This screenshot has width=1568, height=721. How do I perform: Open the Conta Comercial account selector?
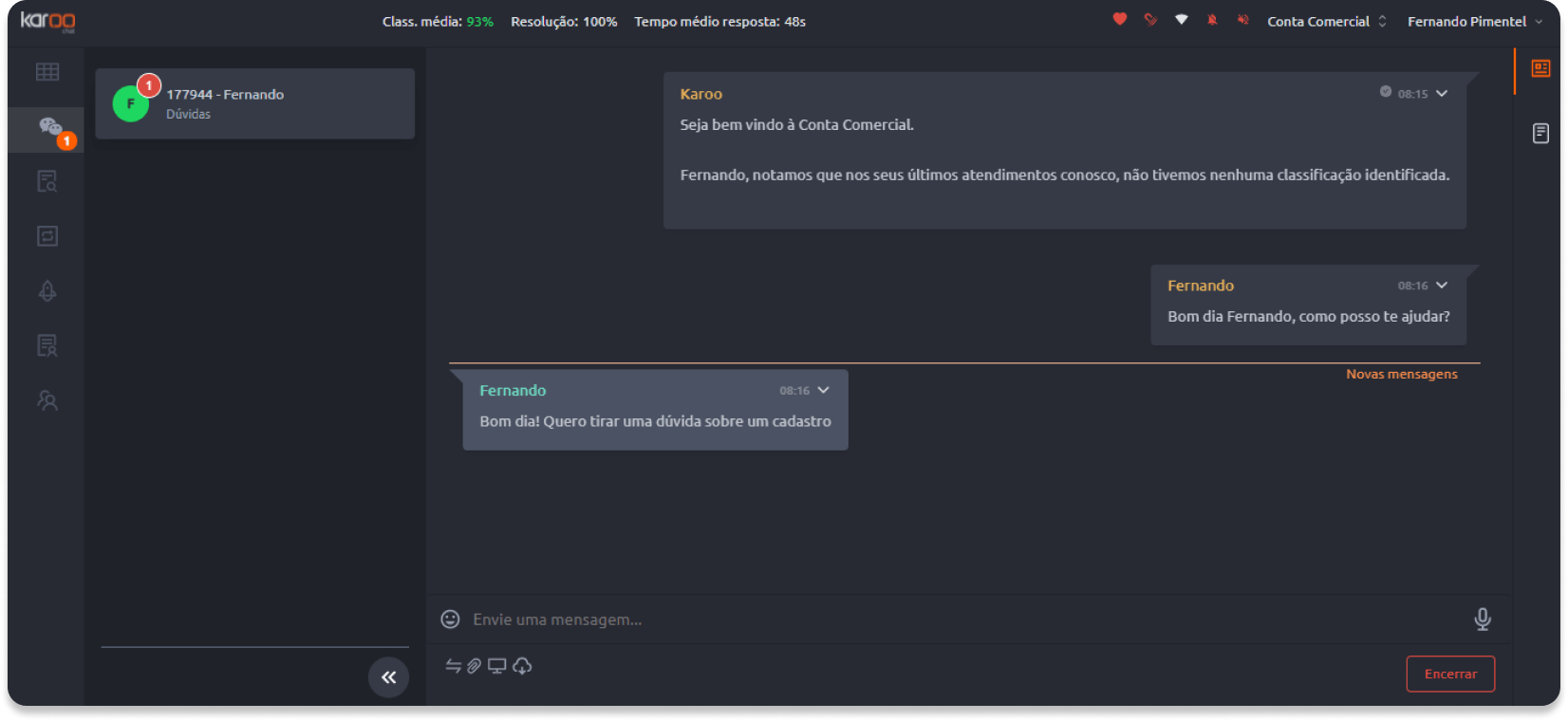click(x=1327, y=21)
